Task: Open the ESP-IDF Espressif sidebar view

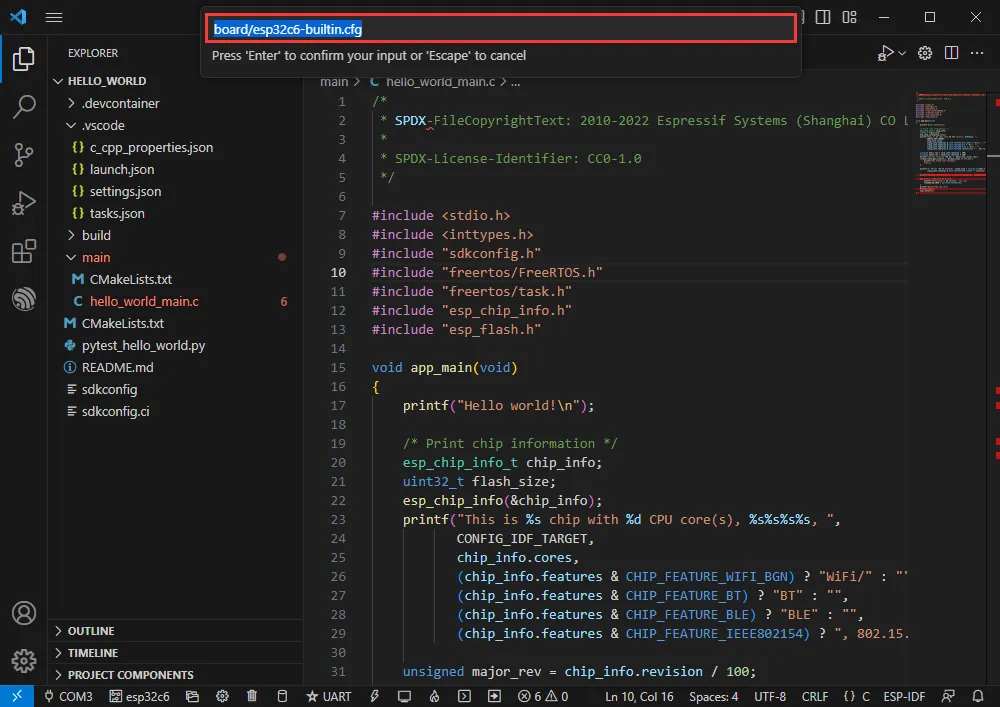Action: click(x=24, y=299)
